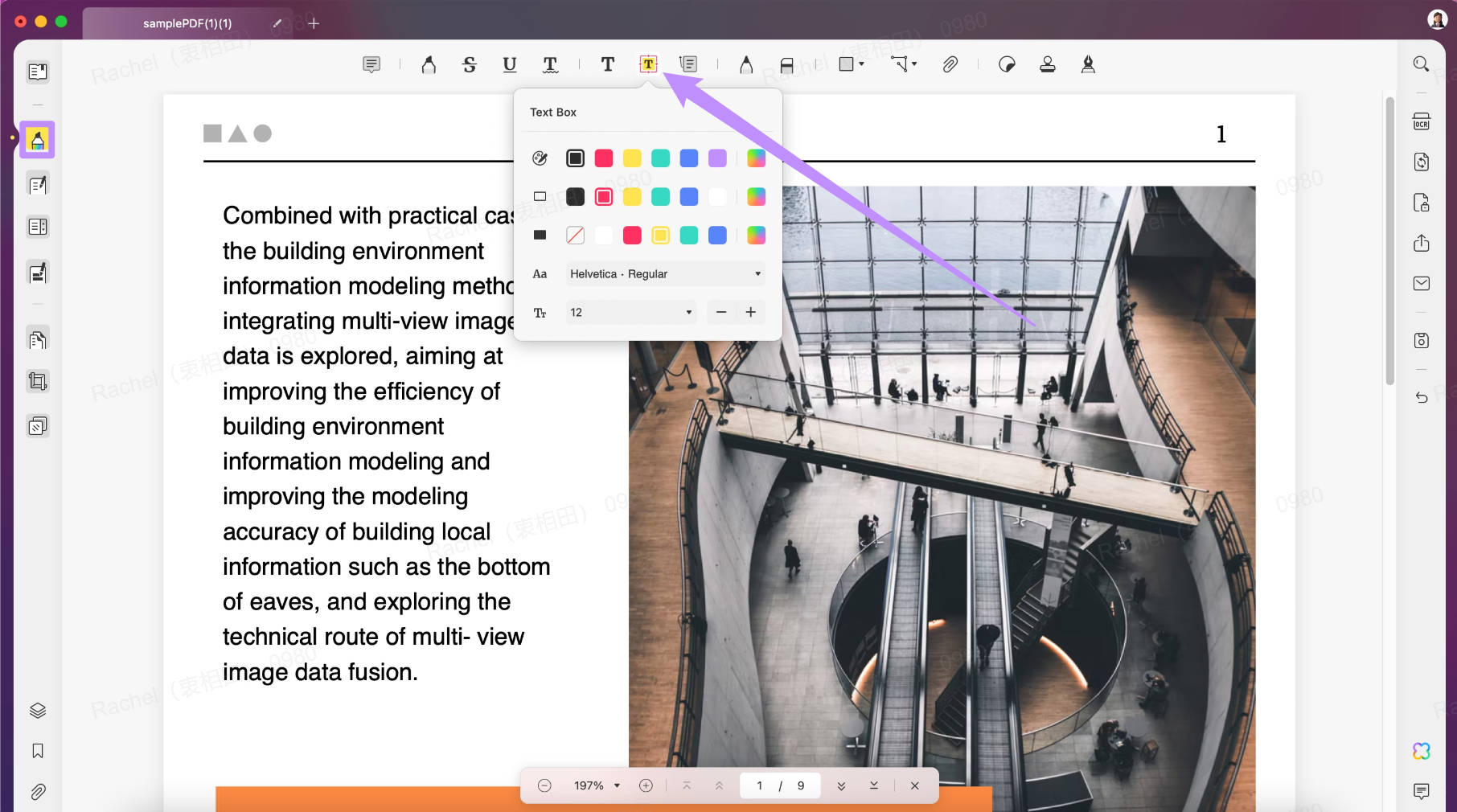This screenshot has height=812, width=1457.
Task: Choose no fill swatch
Action: 575,235
